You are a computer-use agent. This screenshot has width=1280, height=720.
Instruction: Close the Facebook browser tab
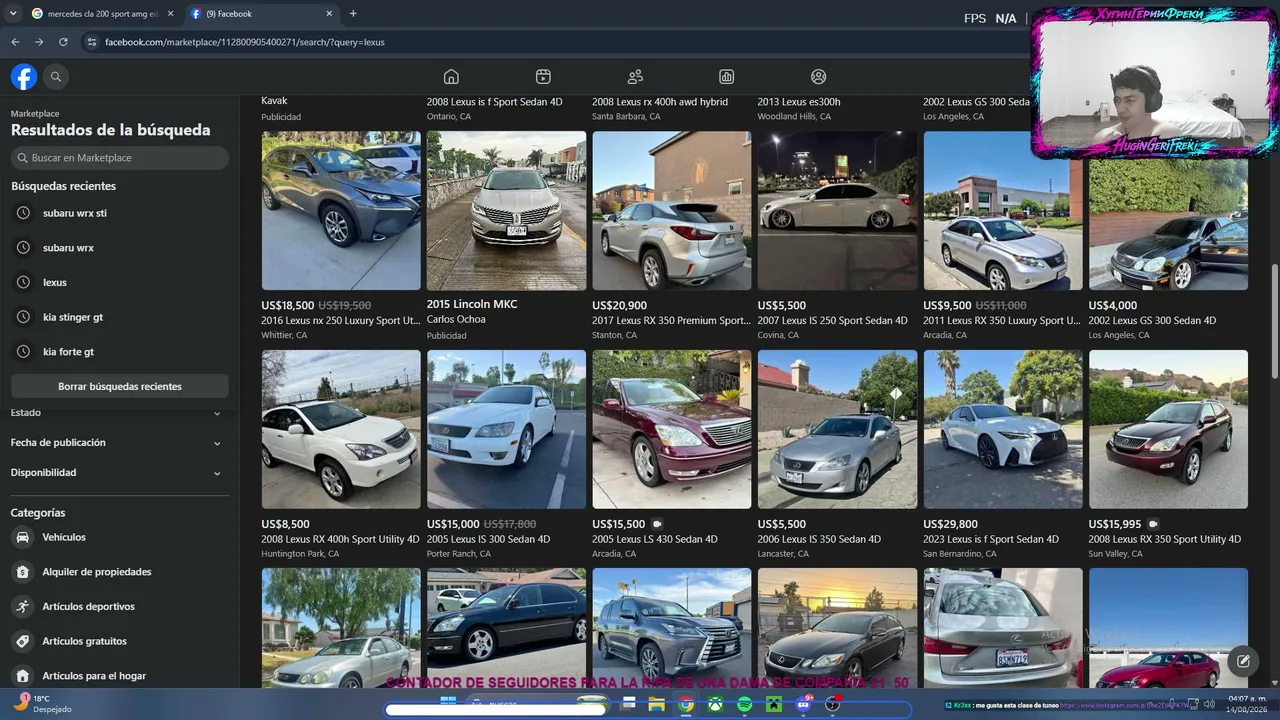[329, 14]
